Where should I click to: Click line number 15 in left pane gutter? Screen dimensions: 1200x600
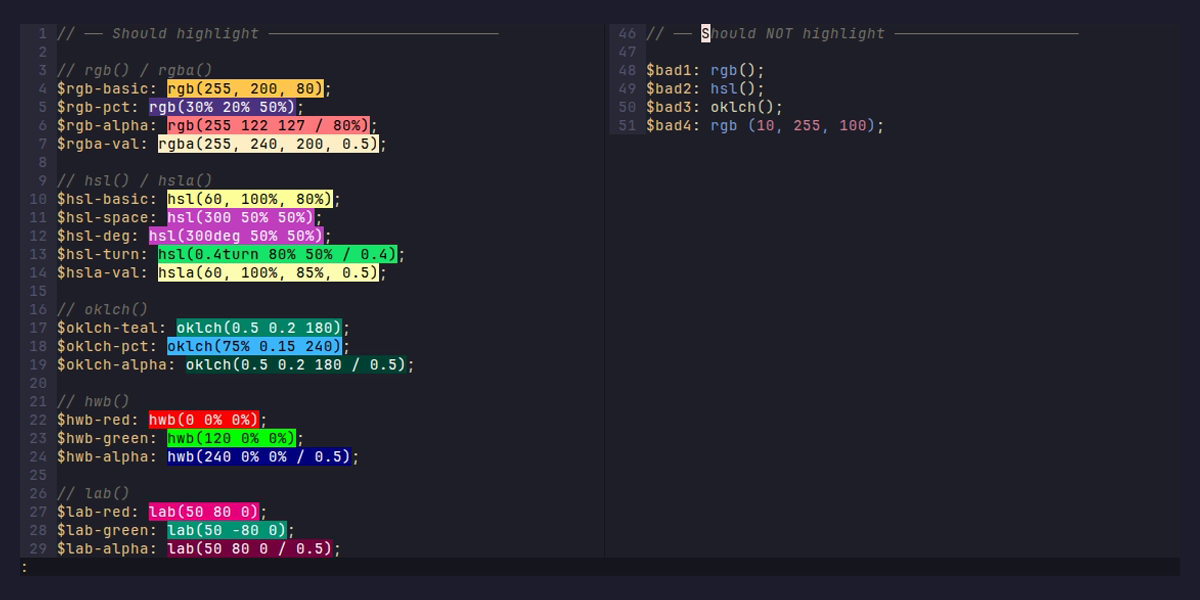[38, 291]
